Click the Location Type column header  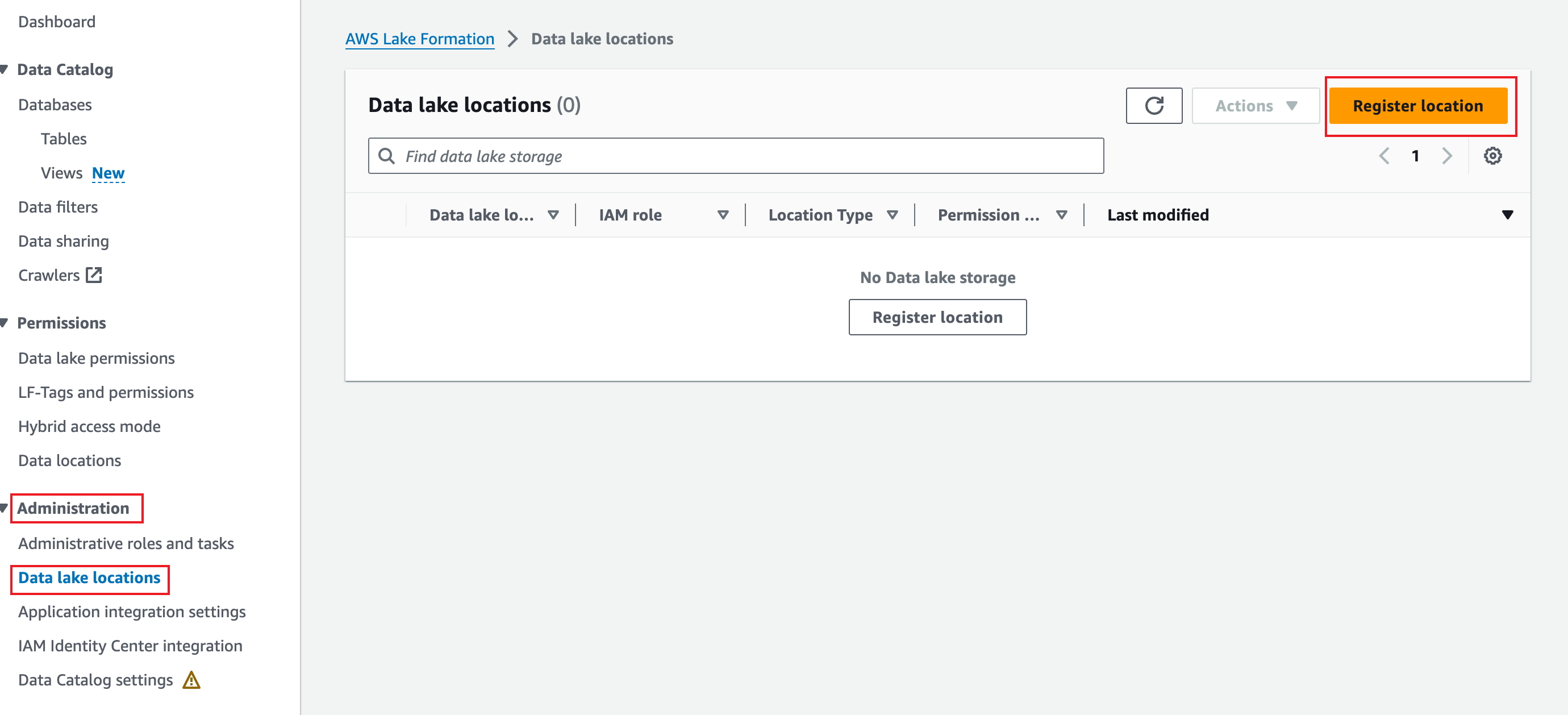820,214
